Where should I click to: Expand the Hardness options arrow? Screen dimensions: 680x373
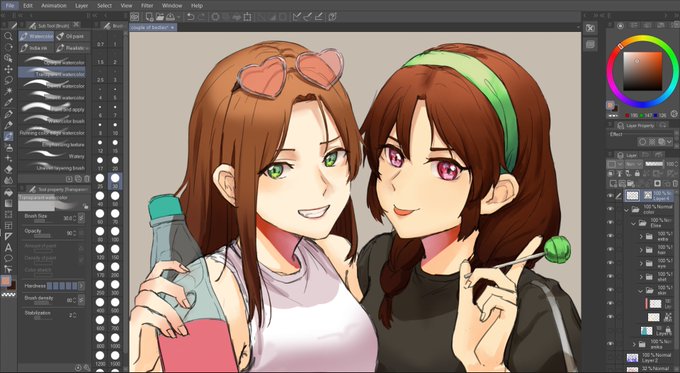[81, 286]
